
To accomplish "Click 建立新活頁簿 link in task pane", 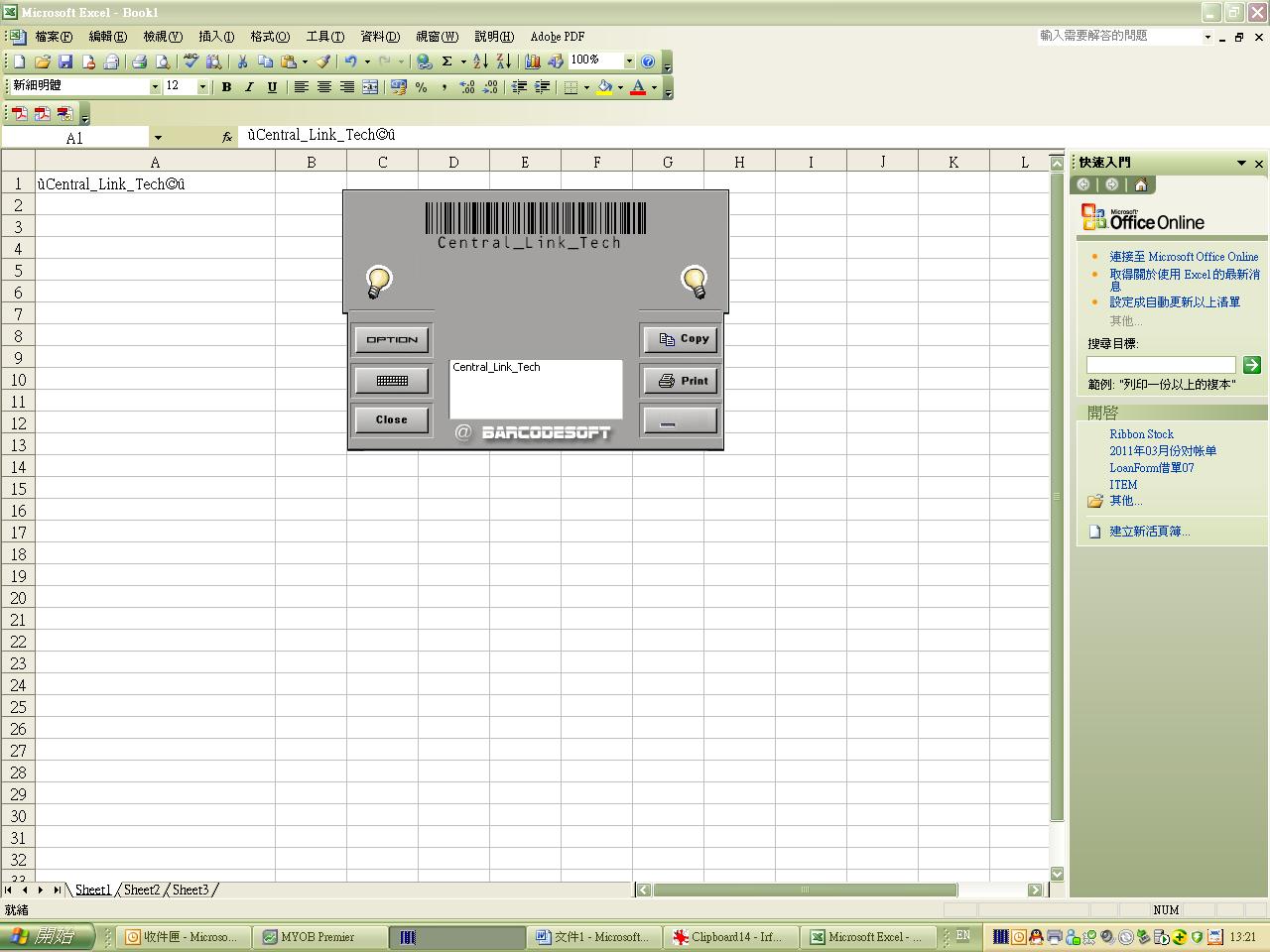I will coord(1149,532).
